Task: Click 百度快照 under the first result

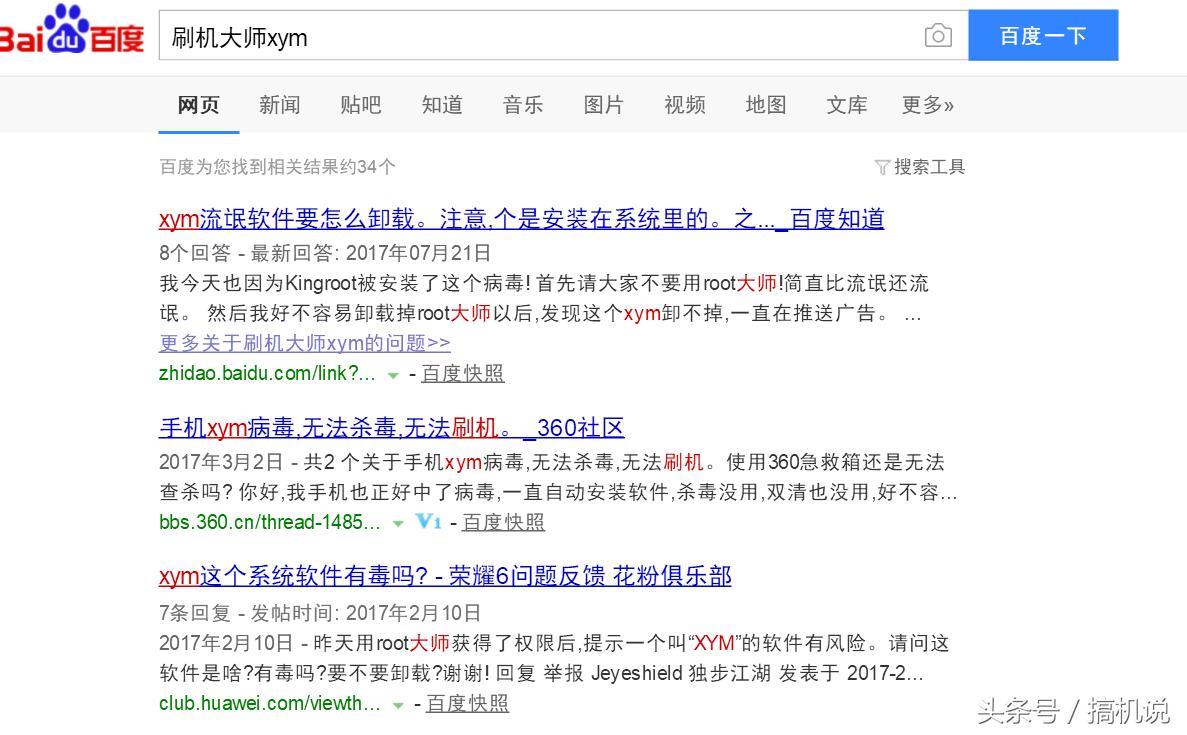Action: coord(462,373)
